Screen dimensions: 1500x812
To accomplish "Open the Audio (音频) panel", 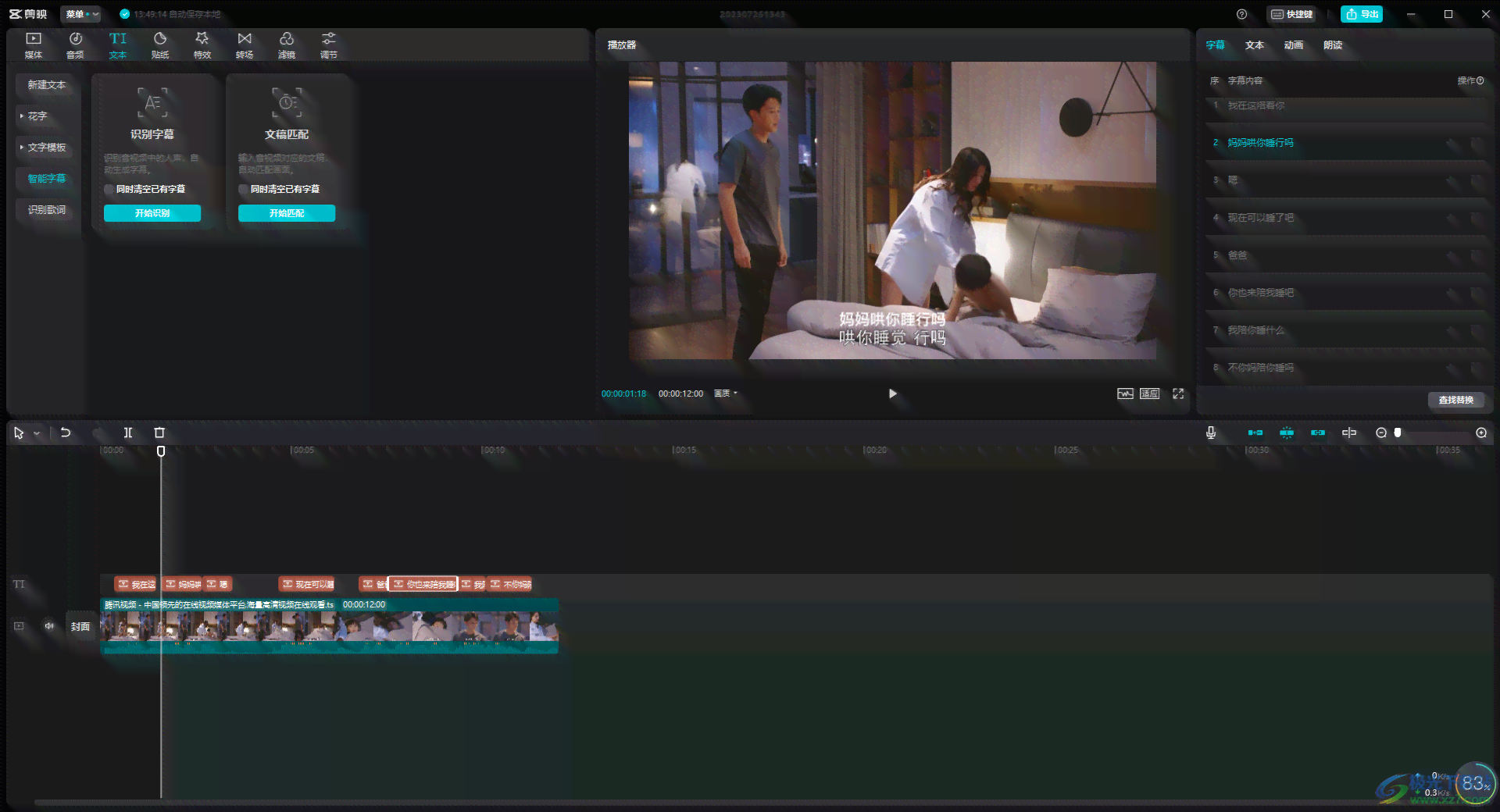I will (76, 45).
